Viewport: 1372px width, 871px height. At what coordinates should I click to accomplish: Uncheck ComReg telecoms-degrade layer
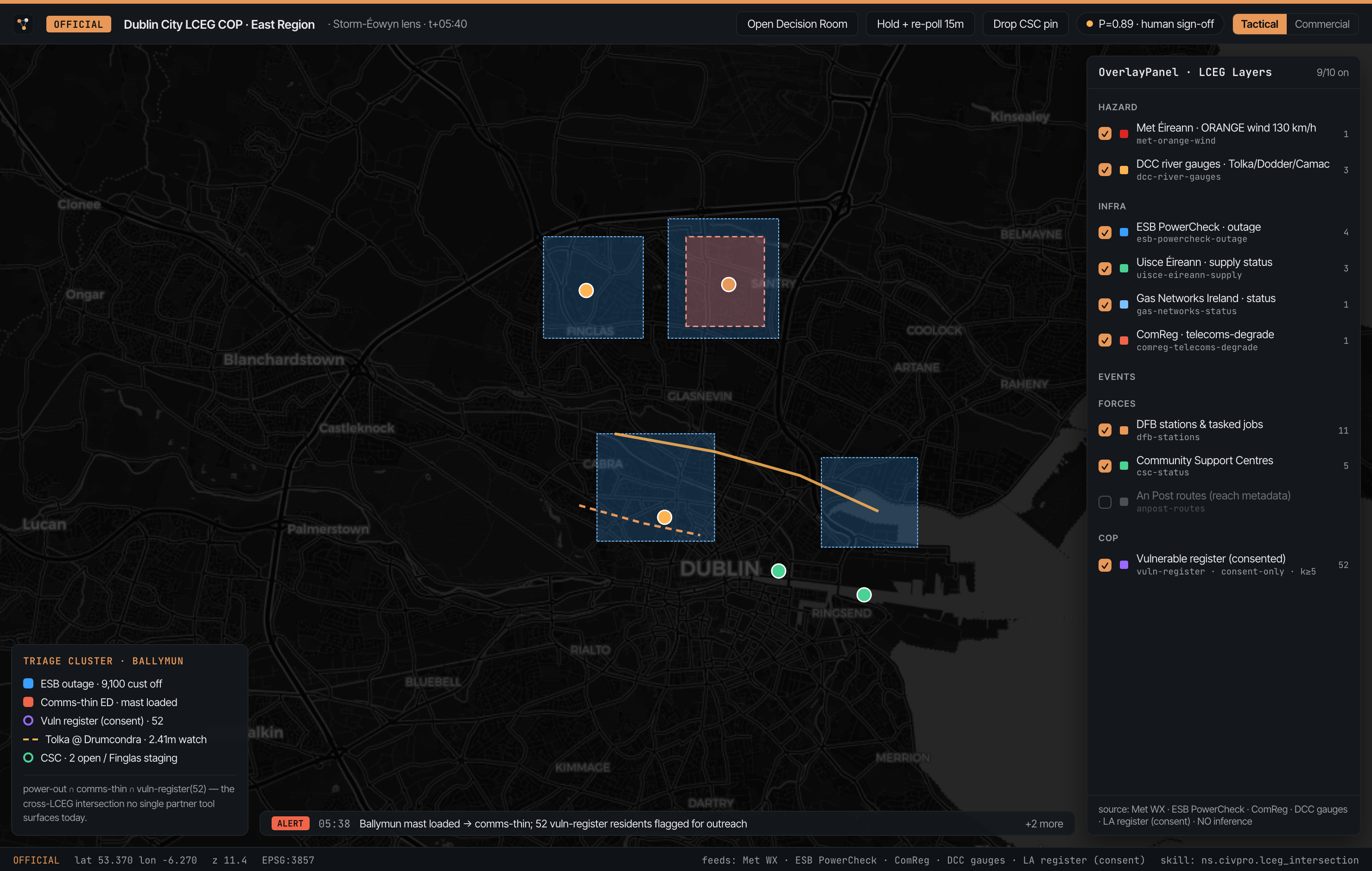[1105, 340]
